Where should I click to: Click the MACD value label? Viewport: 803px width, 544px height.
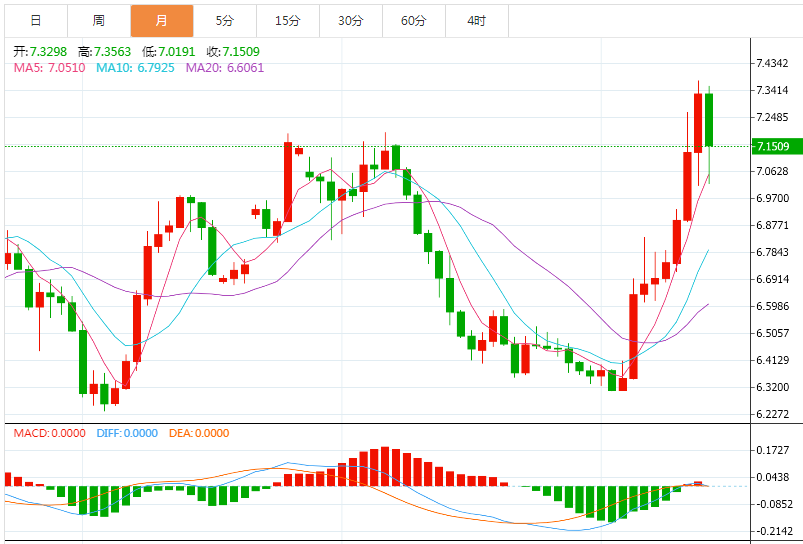[x=50, y=433]
